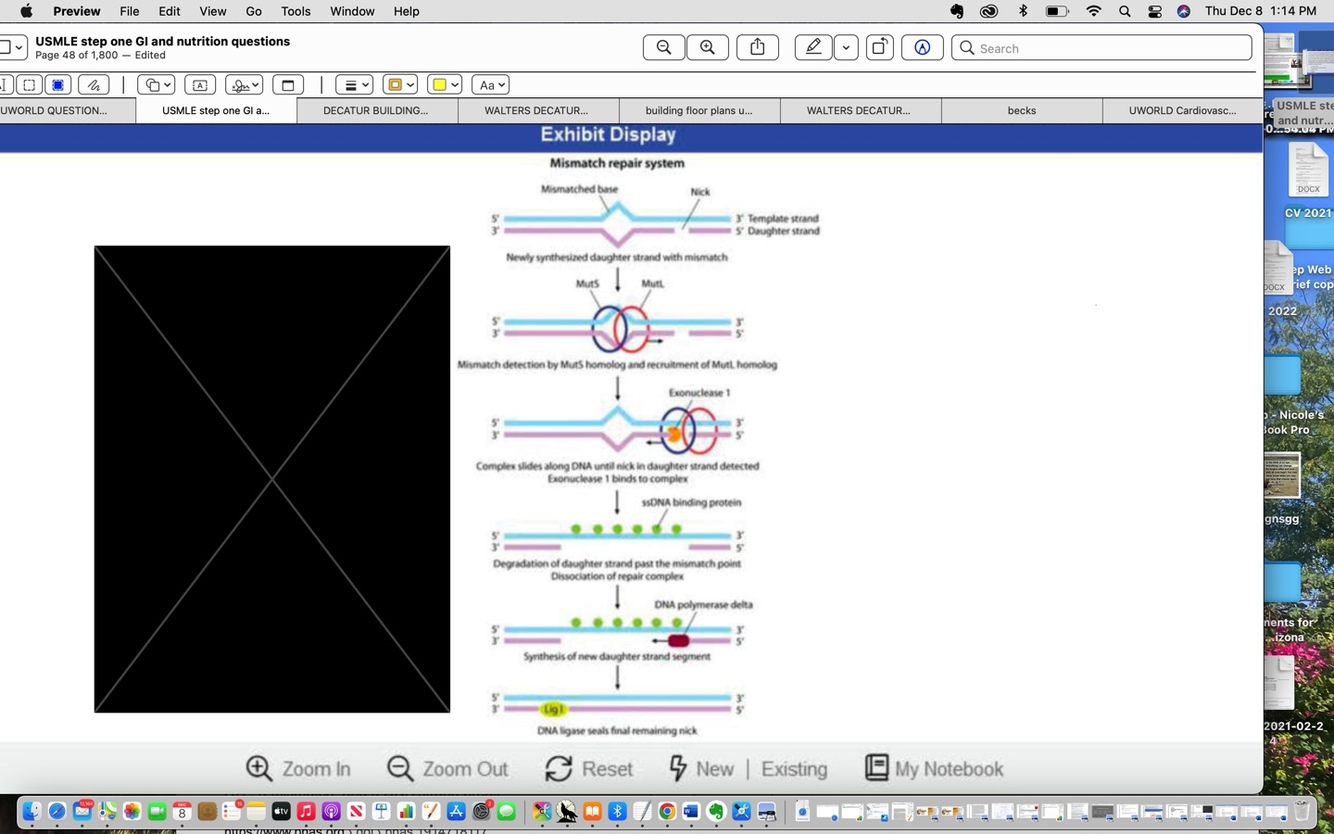Open Finder from the Dock

coord(32,811)
